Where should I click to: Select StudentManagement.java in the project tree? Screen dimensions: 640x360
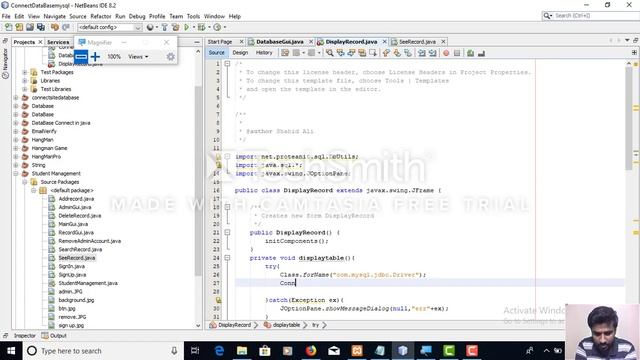pyautogui.click(x=88, y=283)
